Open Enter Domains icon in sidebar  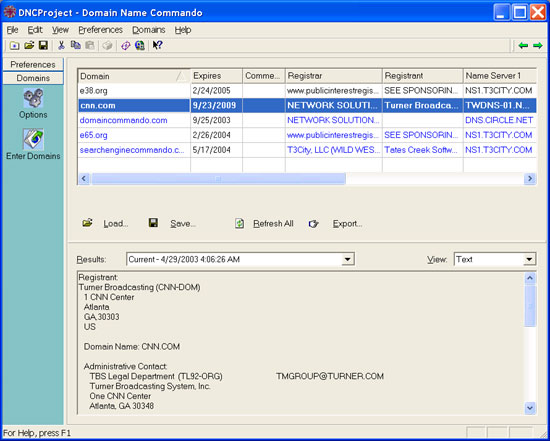tap(33, 139)
